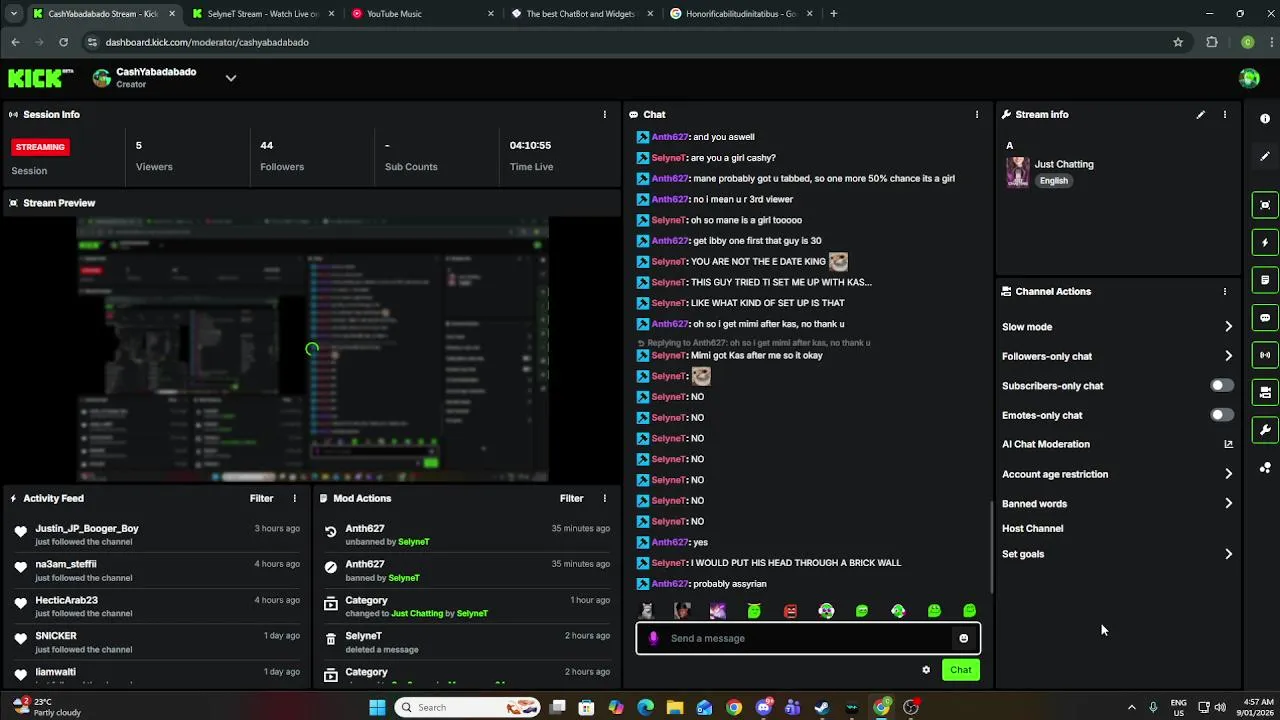This screenshot has width=1280, height=720.
Task: Open Steam from the taskbar
Action: click(822, 707)
